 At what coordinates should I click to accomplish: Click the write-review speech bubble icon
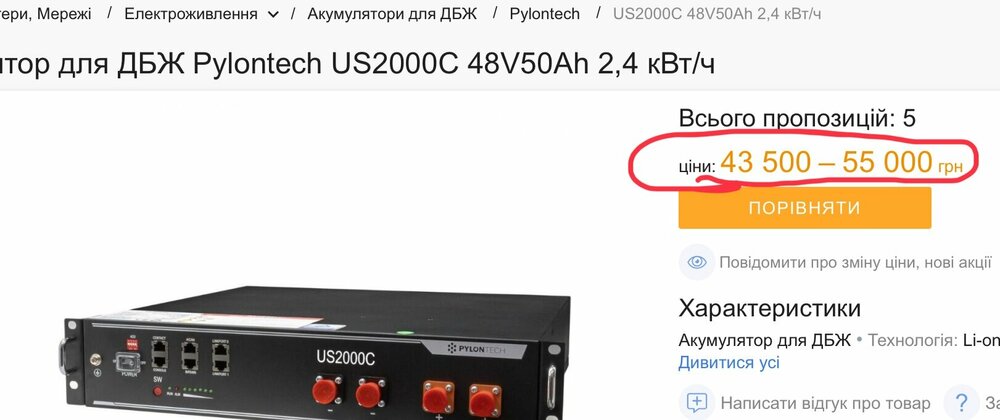pyautogui.click(x=696, y=403)
